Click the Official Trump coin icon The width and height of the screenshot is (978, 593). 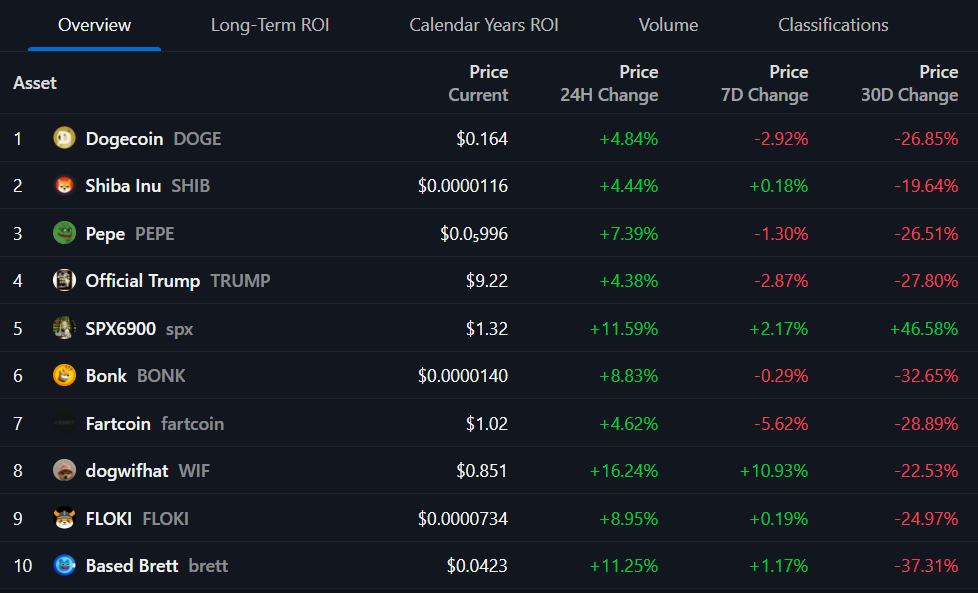coord(64,281)
